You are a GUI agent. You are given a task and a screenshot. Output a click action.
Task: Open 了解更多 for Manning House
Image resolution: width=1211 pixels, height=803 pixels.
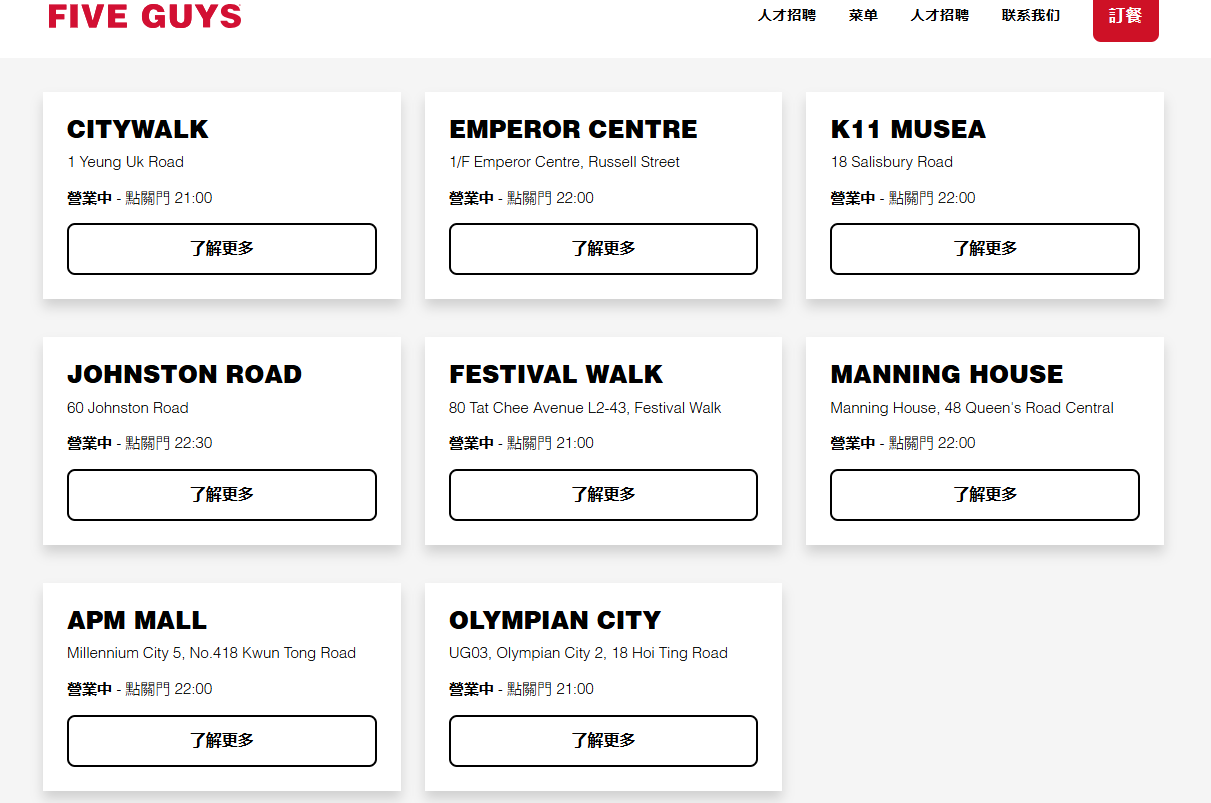pyautogui.click(x=984, y=495)
